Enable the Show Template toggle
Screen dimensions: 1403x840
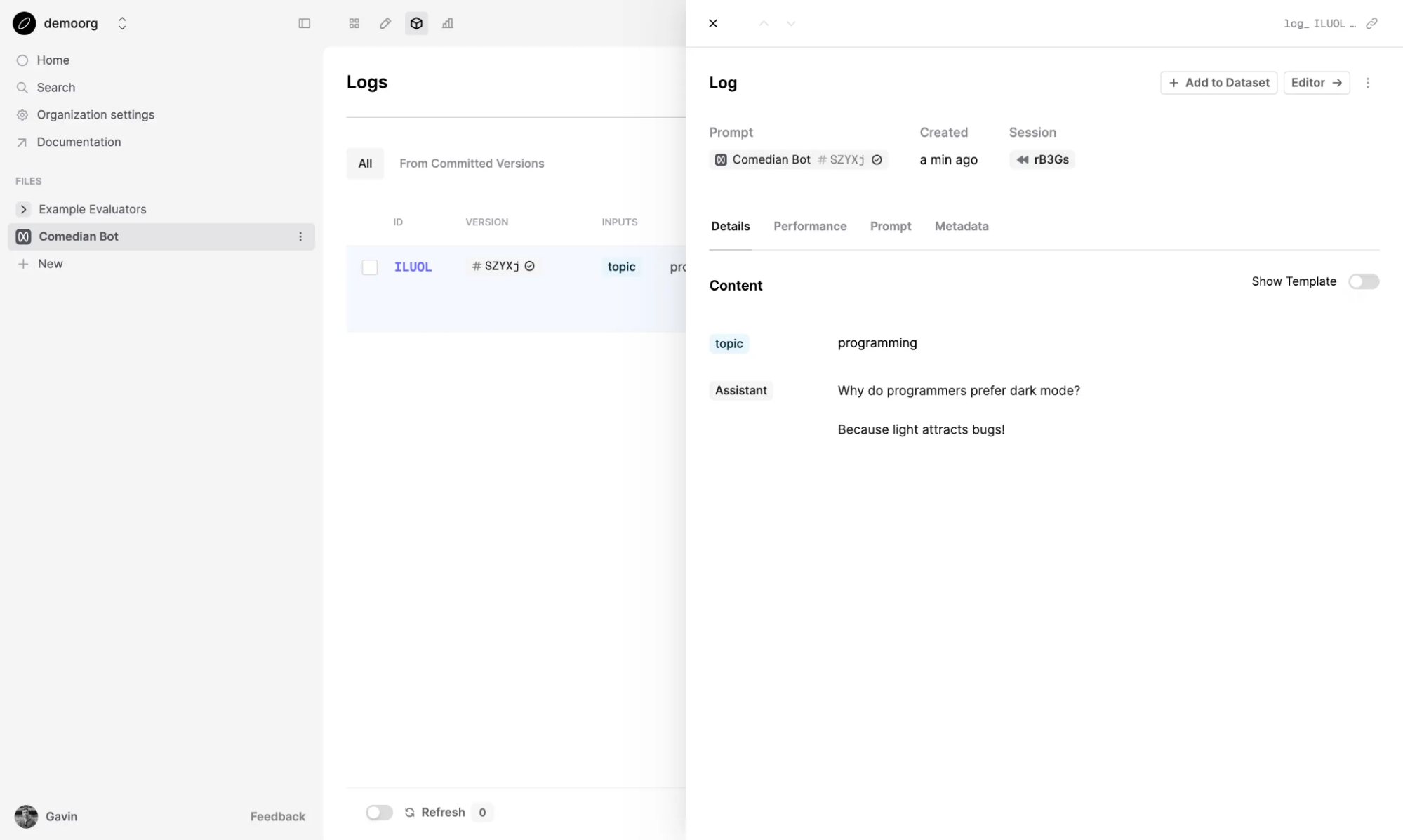point(1364,281)
